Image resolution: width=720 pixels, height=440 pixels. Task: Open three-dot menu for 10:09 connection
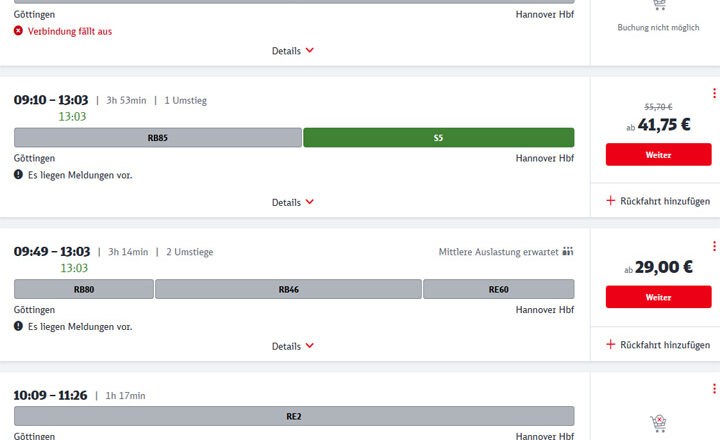(714, 389)
